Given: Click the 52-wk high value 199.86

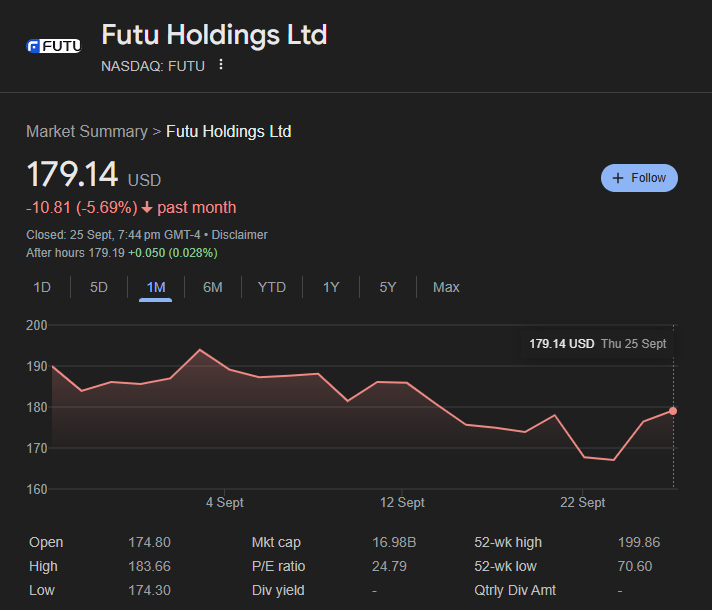Looking at the screenshot, I should click(x=639, y=542).
